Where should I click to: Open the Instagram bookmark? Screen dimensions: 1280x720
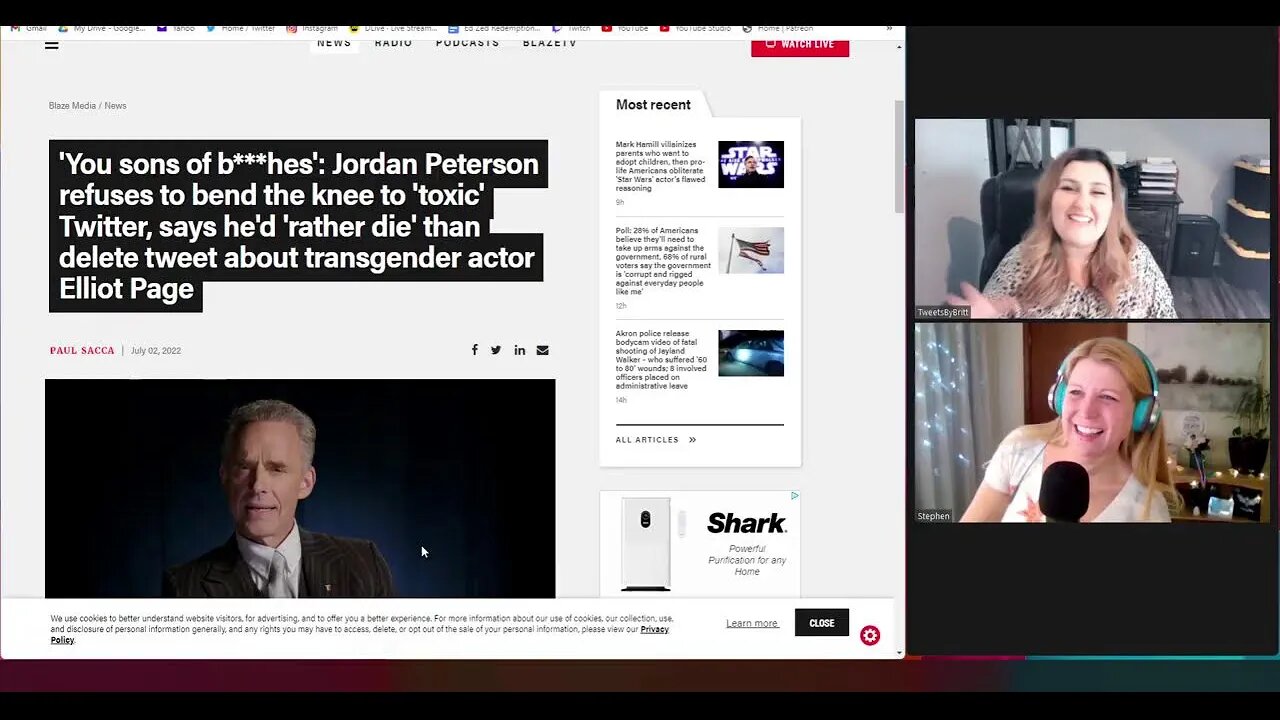(x=313, y=29)
